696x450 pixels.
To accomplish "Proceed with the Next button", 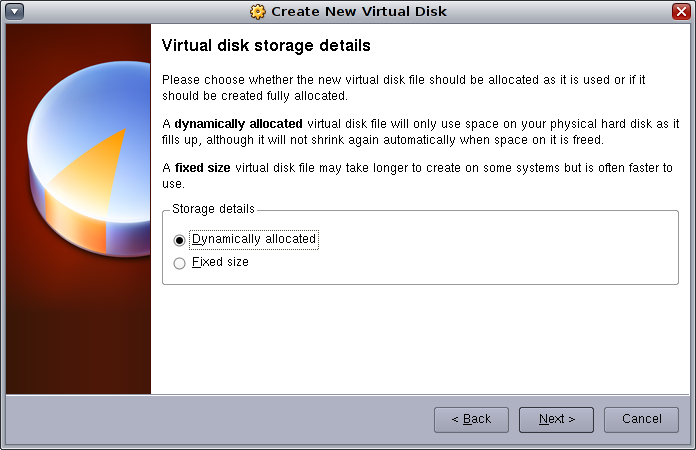I will click(x=556, y=419).
